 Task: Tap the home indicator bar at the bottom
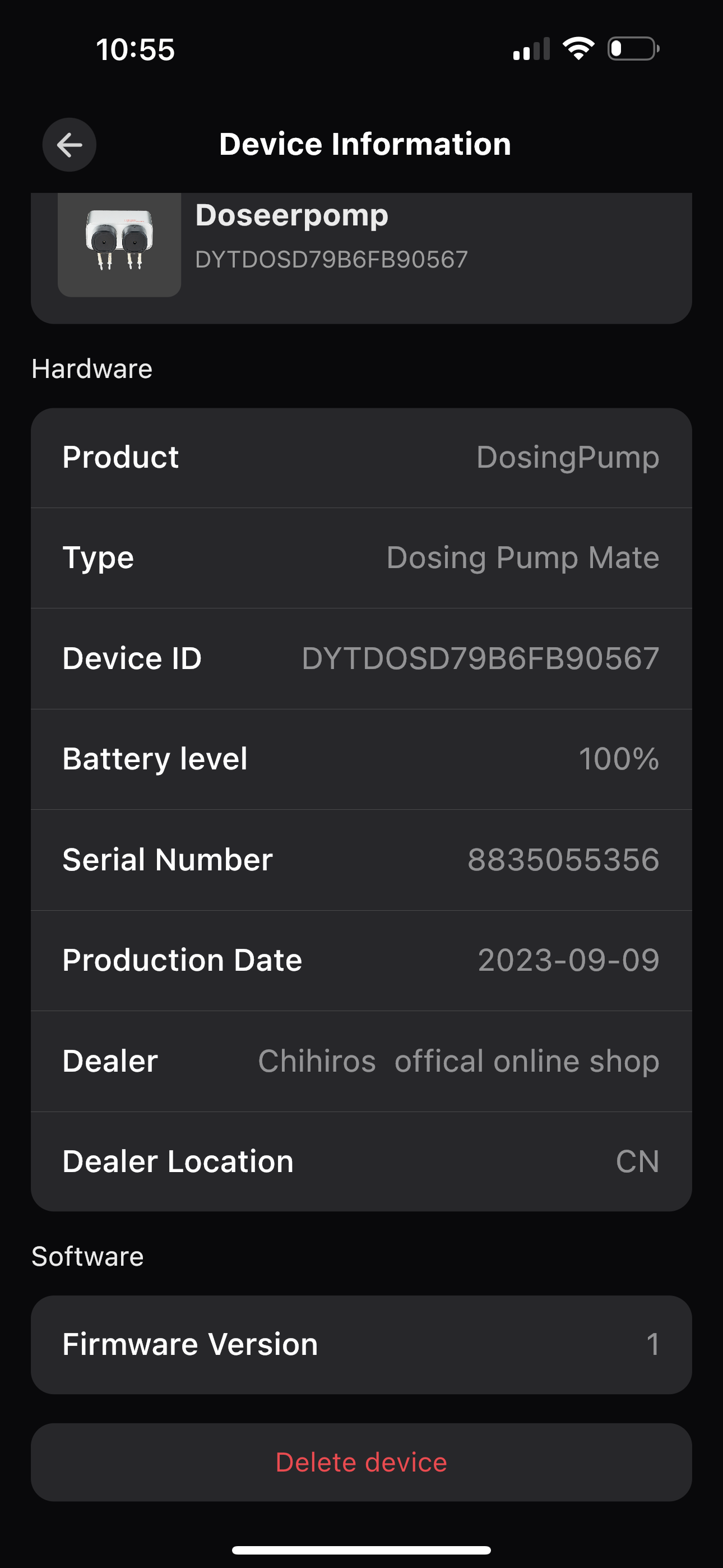point(361,1549)
